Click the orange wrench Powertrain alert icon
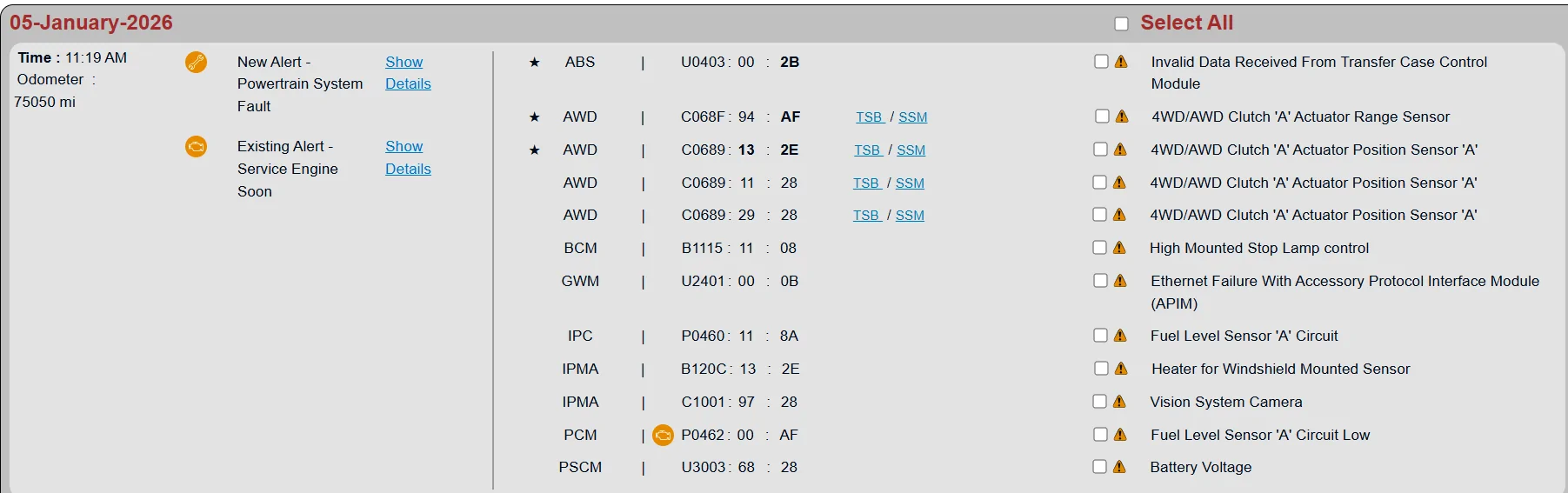Screen dimensions: 1568x493 point(197,63)
